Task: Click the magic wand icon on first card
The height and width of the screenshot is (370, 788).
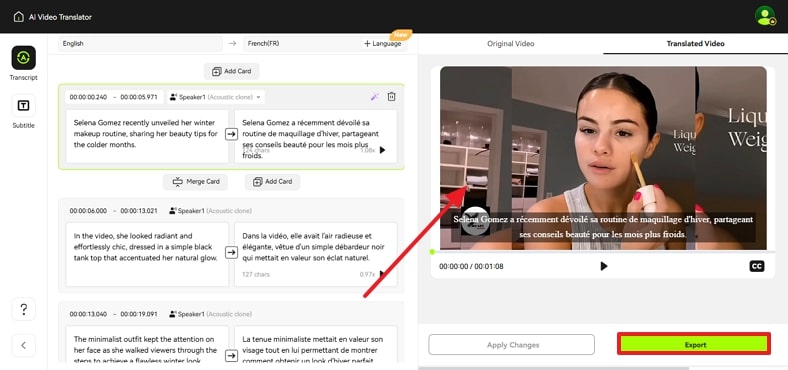Action: point(374,97)
